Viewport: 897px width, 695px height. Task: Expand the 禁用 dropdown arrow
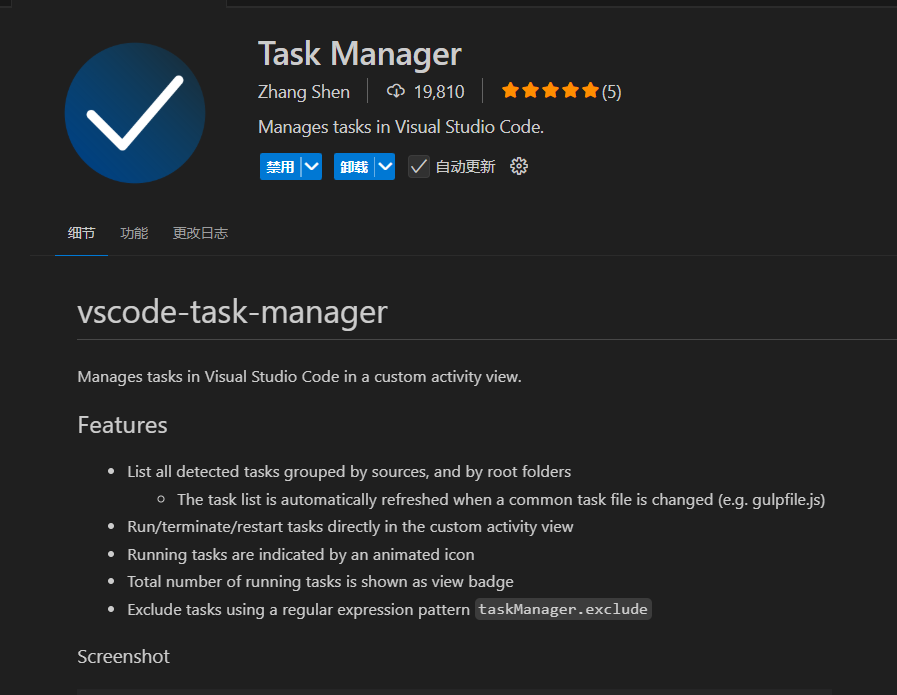pyautogui.click(x=311, y=167)
